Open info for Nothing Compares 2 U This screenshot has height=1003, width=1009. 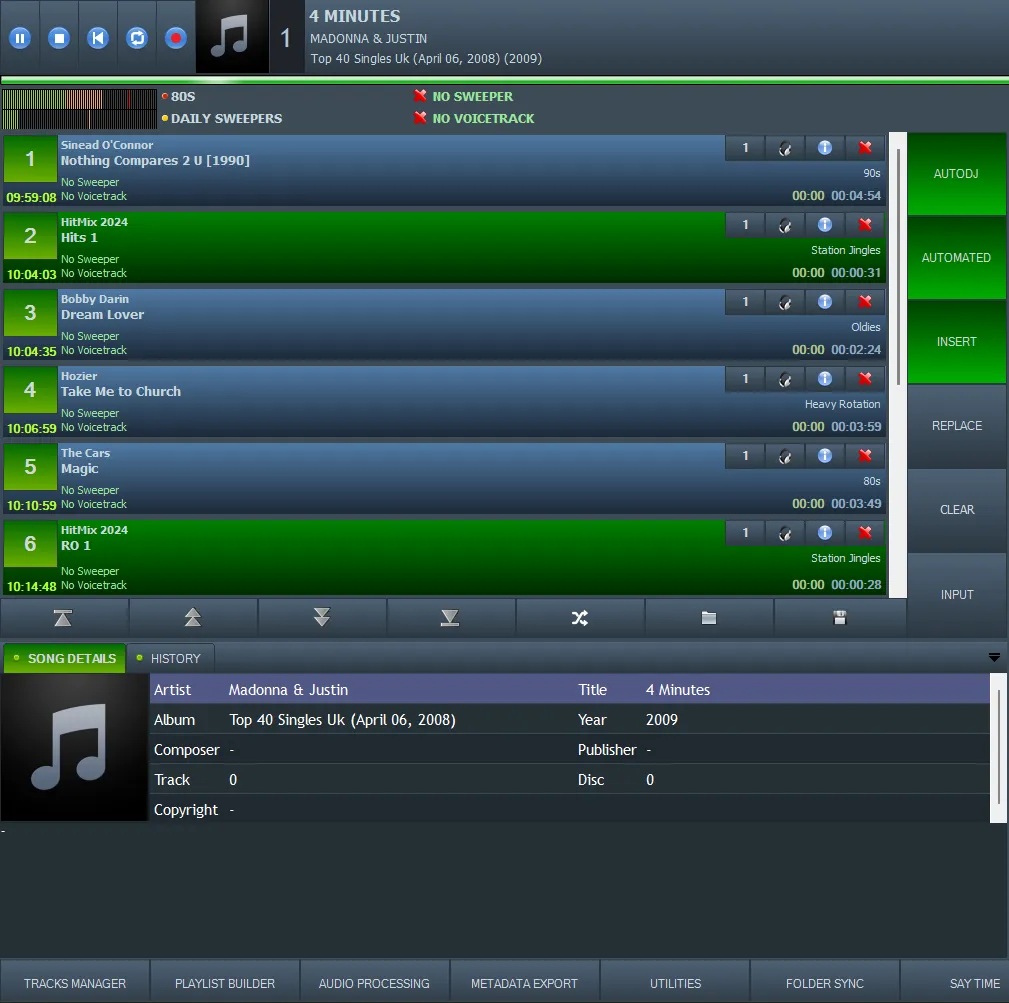(x=825, y=149)
